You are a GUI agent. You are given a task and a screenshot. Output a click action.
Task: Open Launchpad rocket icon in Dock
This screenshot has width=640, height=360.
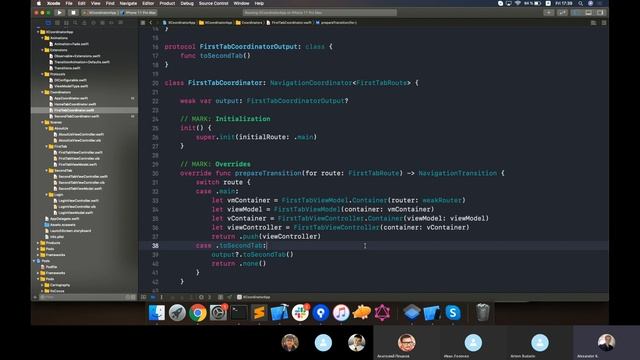177,313
